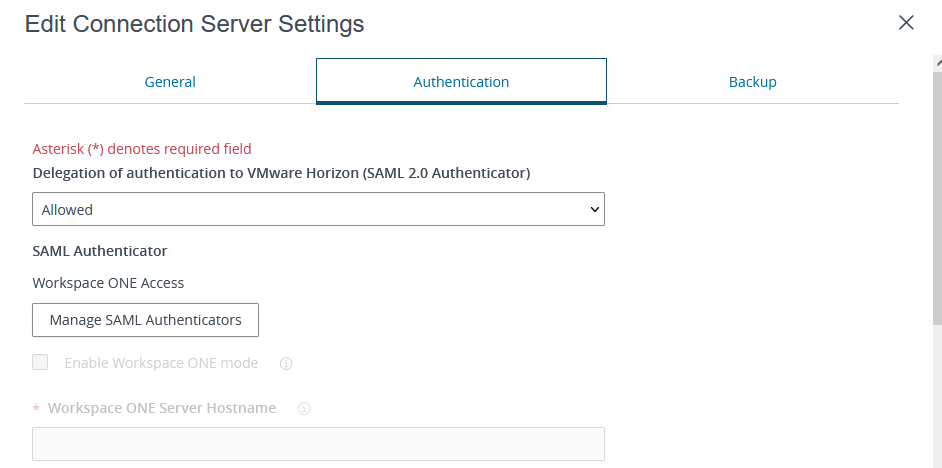Click Manage SAML Authenticators button
The width and height of the screenshot is (942, 468).
click(x=145, y=320)
